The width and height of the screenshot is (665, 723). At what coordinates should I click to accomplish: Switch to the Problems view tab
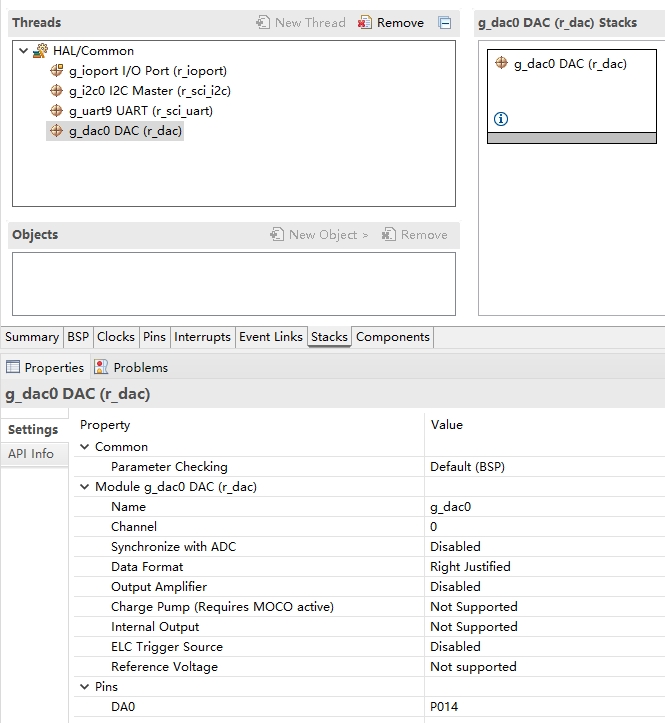click(131, 367)
